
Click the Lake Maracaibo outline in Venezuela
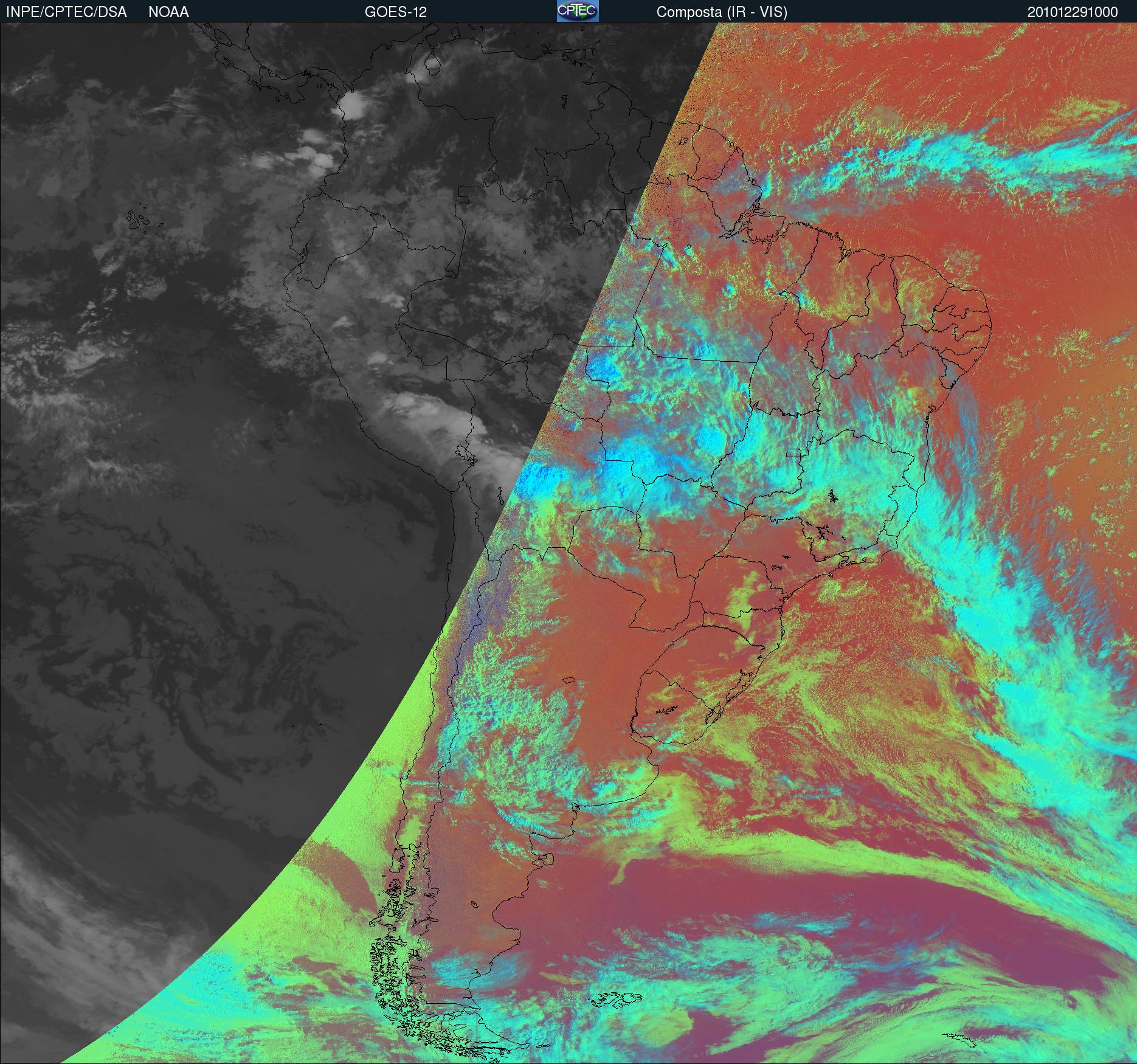(x=431, y=64)
